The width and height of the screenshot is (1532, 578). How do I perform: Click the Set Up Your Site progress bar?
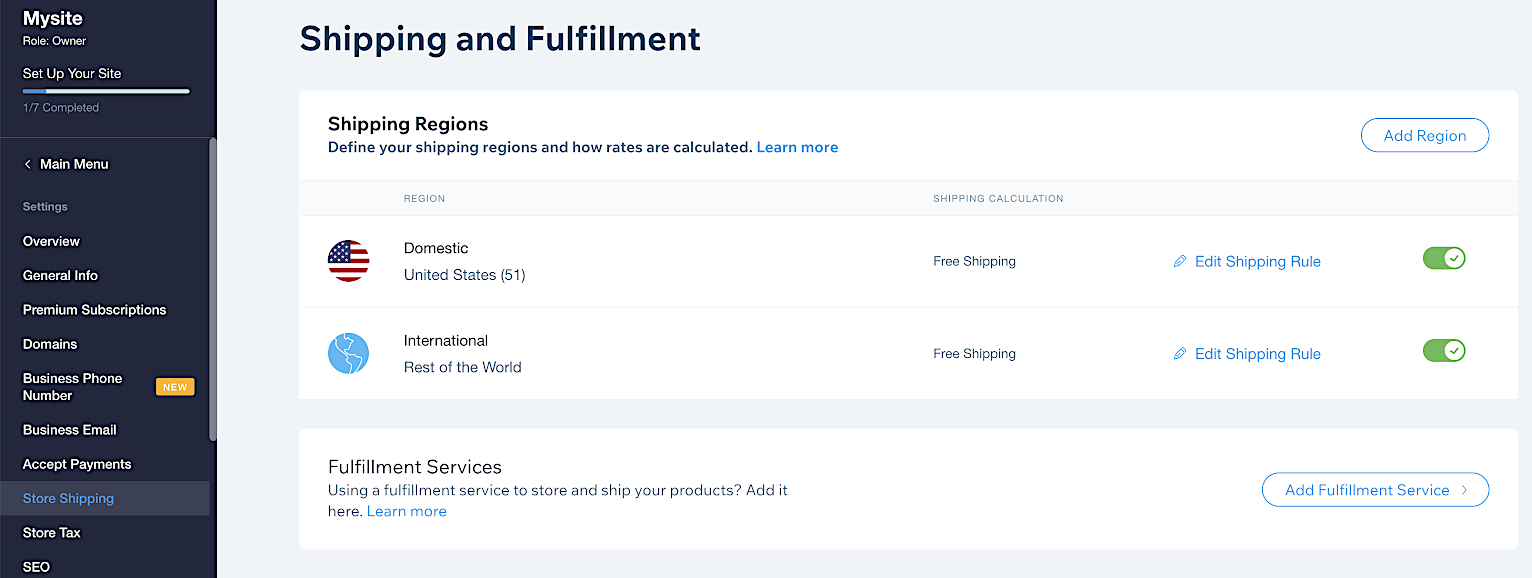pyautogui.click(x=106, y=91)
